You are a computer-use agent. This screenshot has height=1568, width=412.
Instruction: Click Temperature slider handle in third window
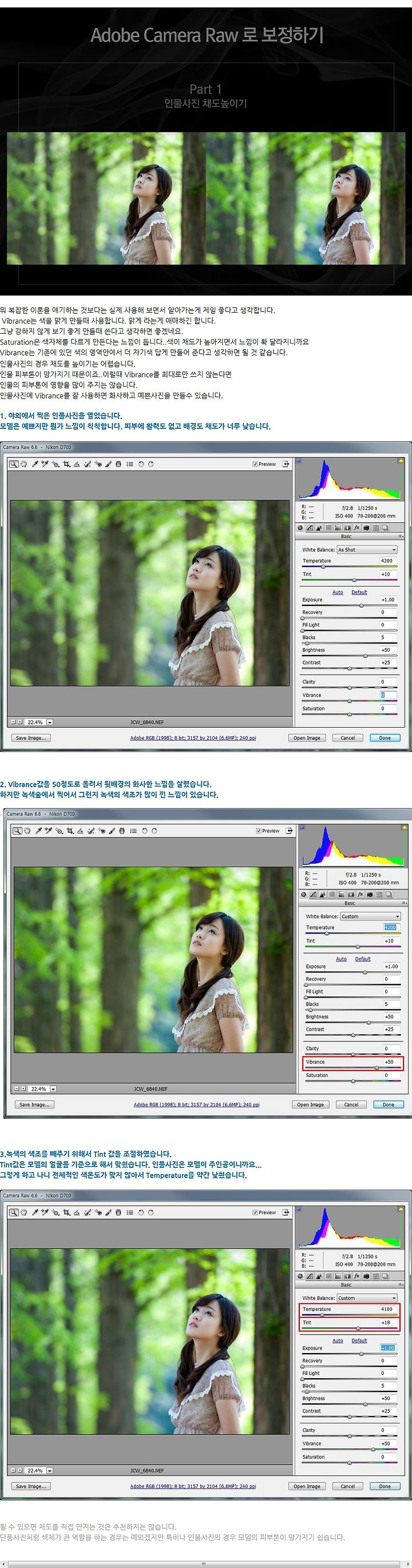point(322,1315)
